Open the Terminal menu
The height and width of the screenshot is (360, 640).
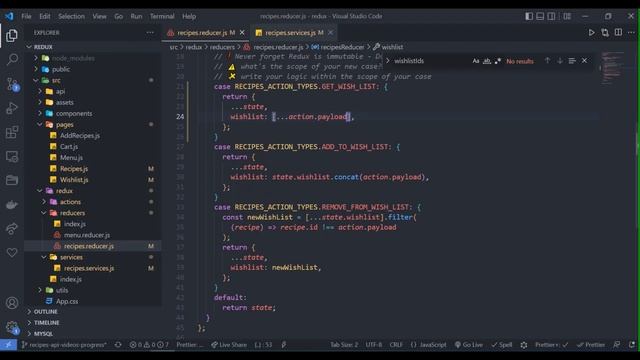click(162, 16)
